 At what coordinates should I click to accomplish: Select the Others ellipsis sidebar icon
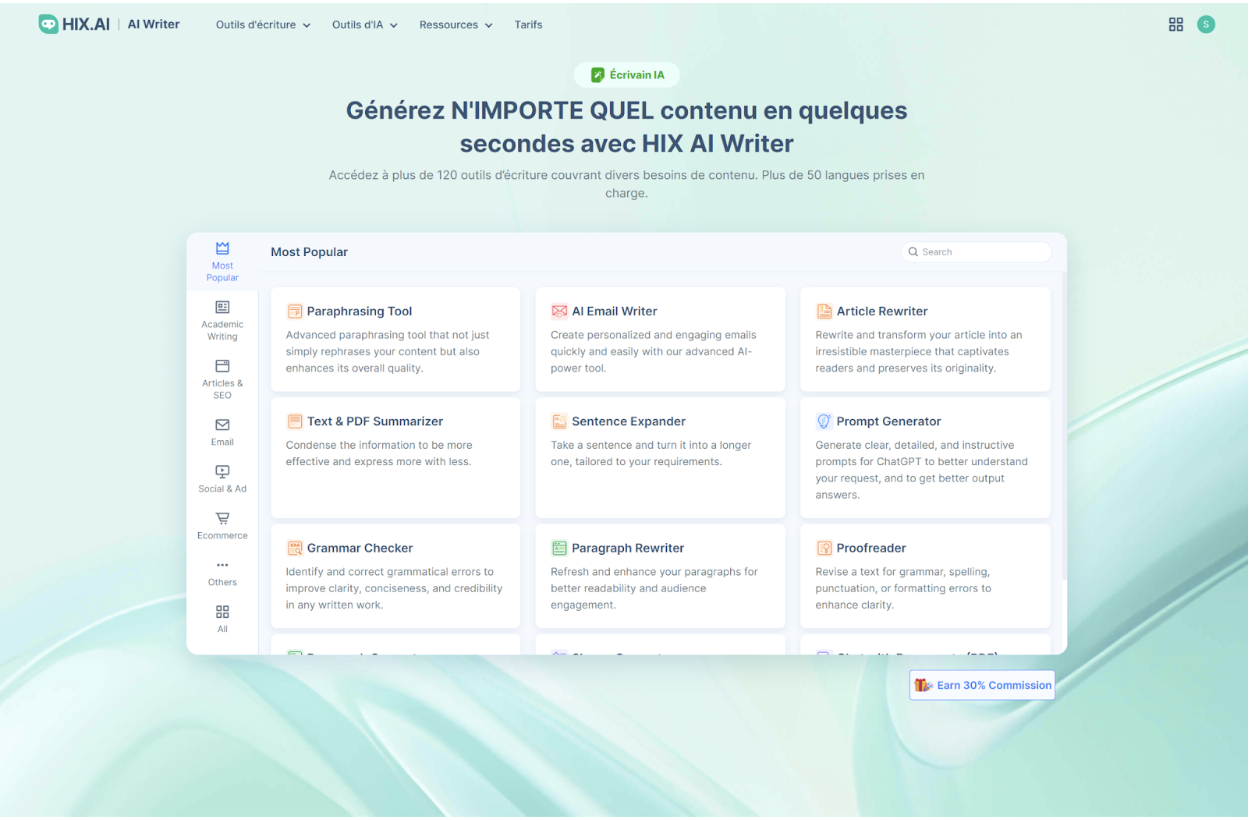222,565
